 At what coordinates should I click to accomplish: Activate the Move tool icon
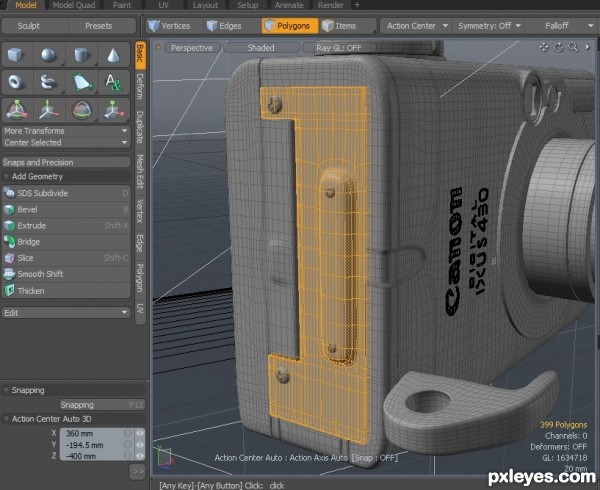coord(48,109)
